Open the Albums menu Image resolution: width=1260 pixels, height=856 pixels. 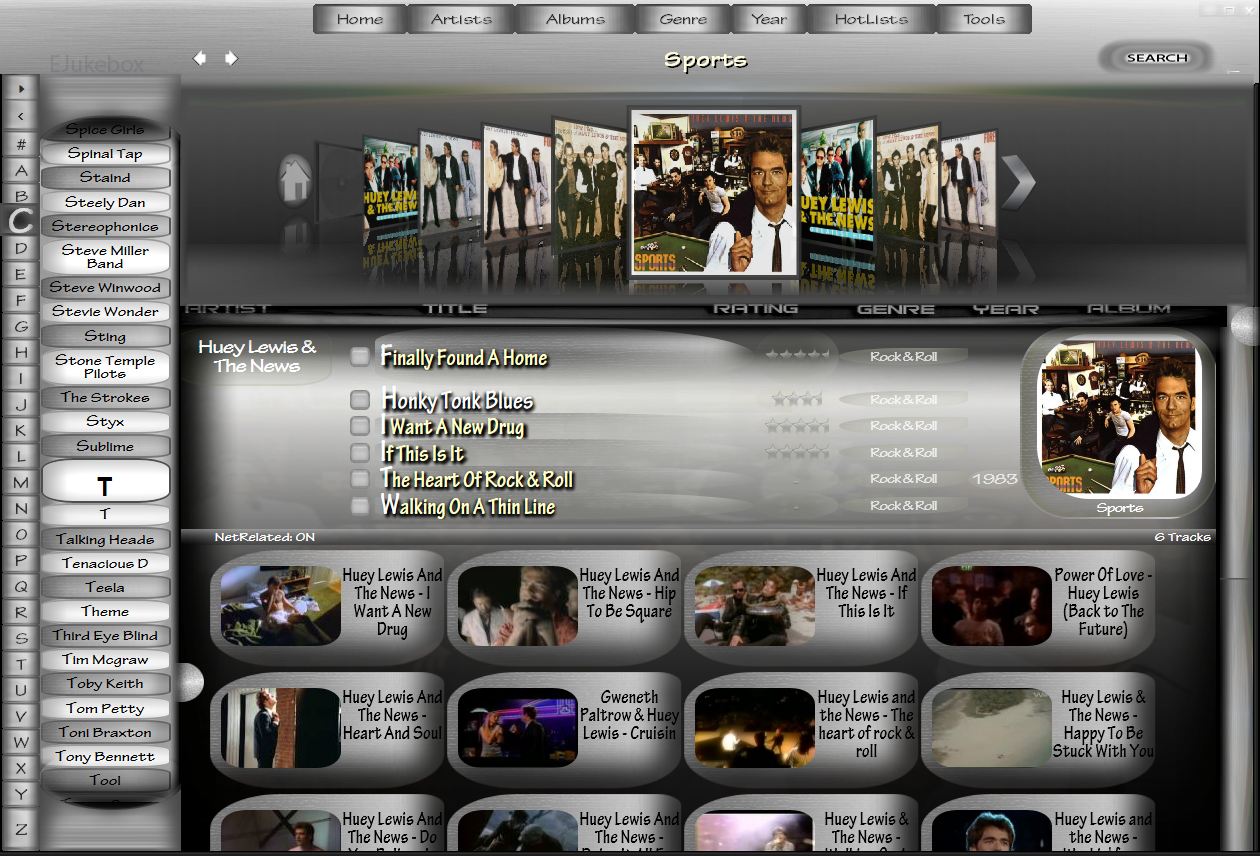coord(575,19)
